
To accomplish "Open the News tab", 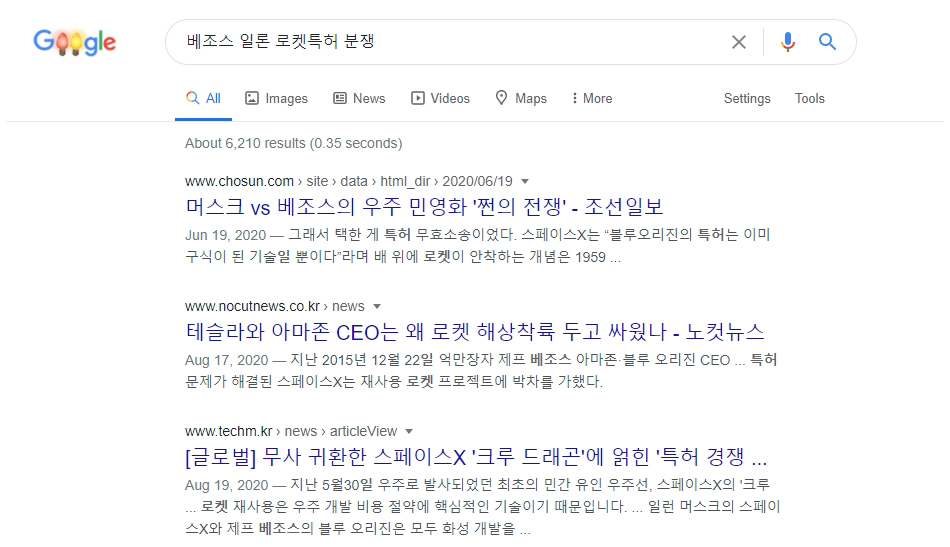I will coord(359,98).
